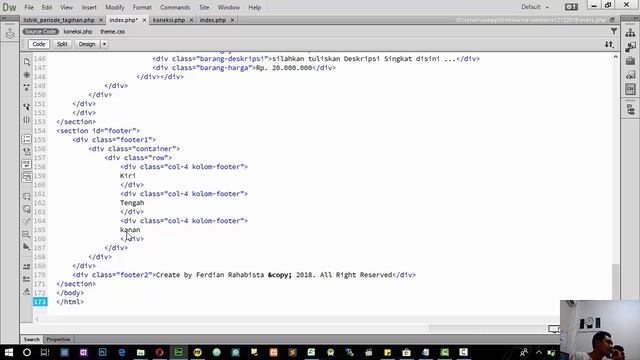Open the Snippets panel icon in right dock
This screenshot has height=360, width=640.
pyautogui.click(x=630, y=75)
